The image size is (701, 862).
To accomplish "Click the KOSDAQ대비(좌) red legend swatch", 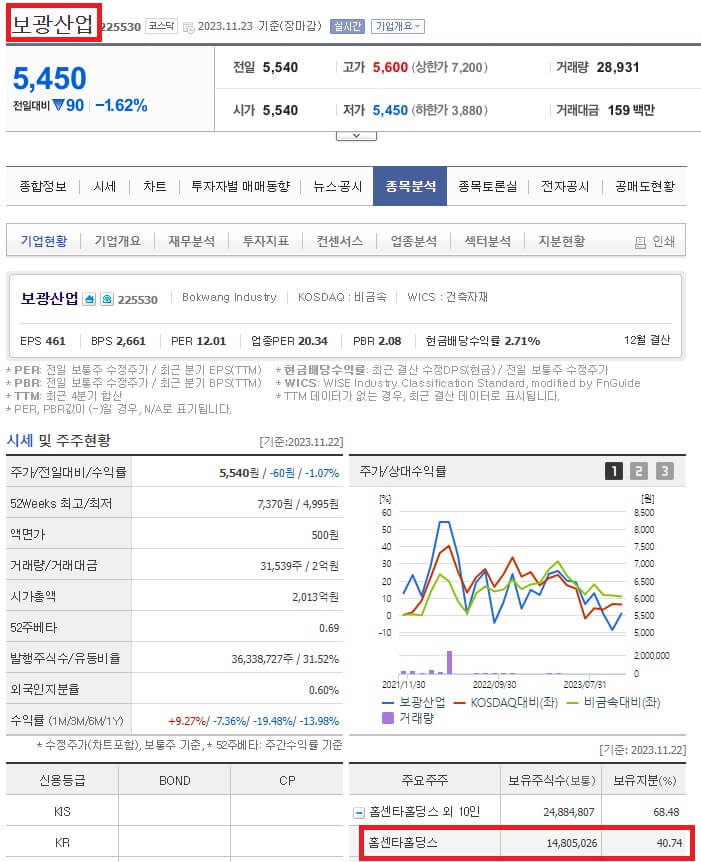I will 460,703.
